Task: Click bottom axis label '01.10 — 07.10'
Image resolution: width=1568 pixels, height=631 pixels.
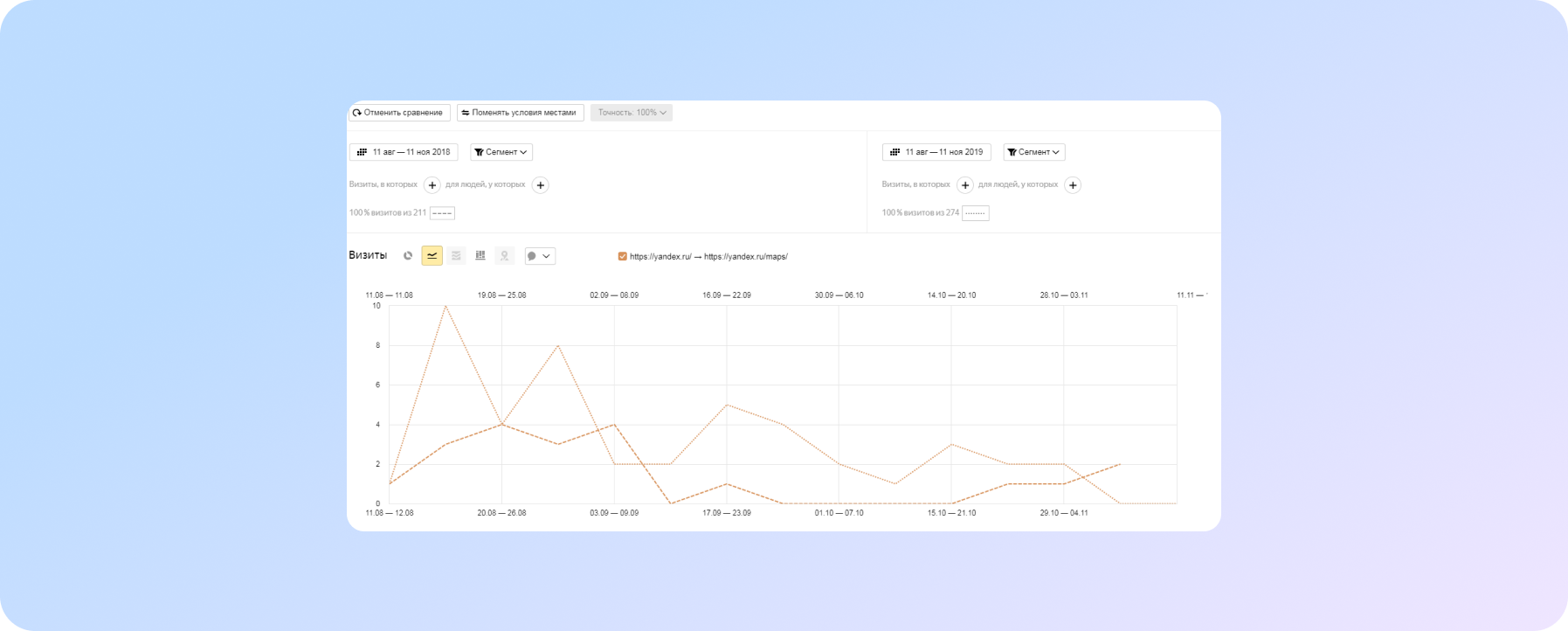Action: 839,513
